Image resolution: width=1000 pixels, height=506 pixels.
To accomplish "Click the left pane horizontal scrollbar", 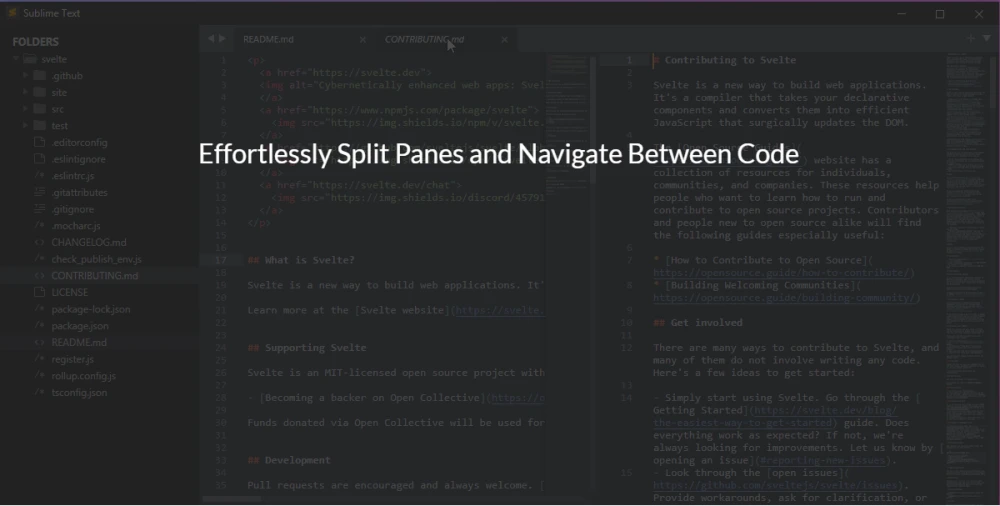I will 232,499.
